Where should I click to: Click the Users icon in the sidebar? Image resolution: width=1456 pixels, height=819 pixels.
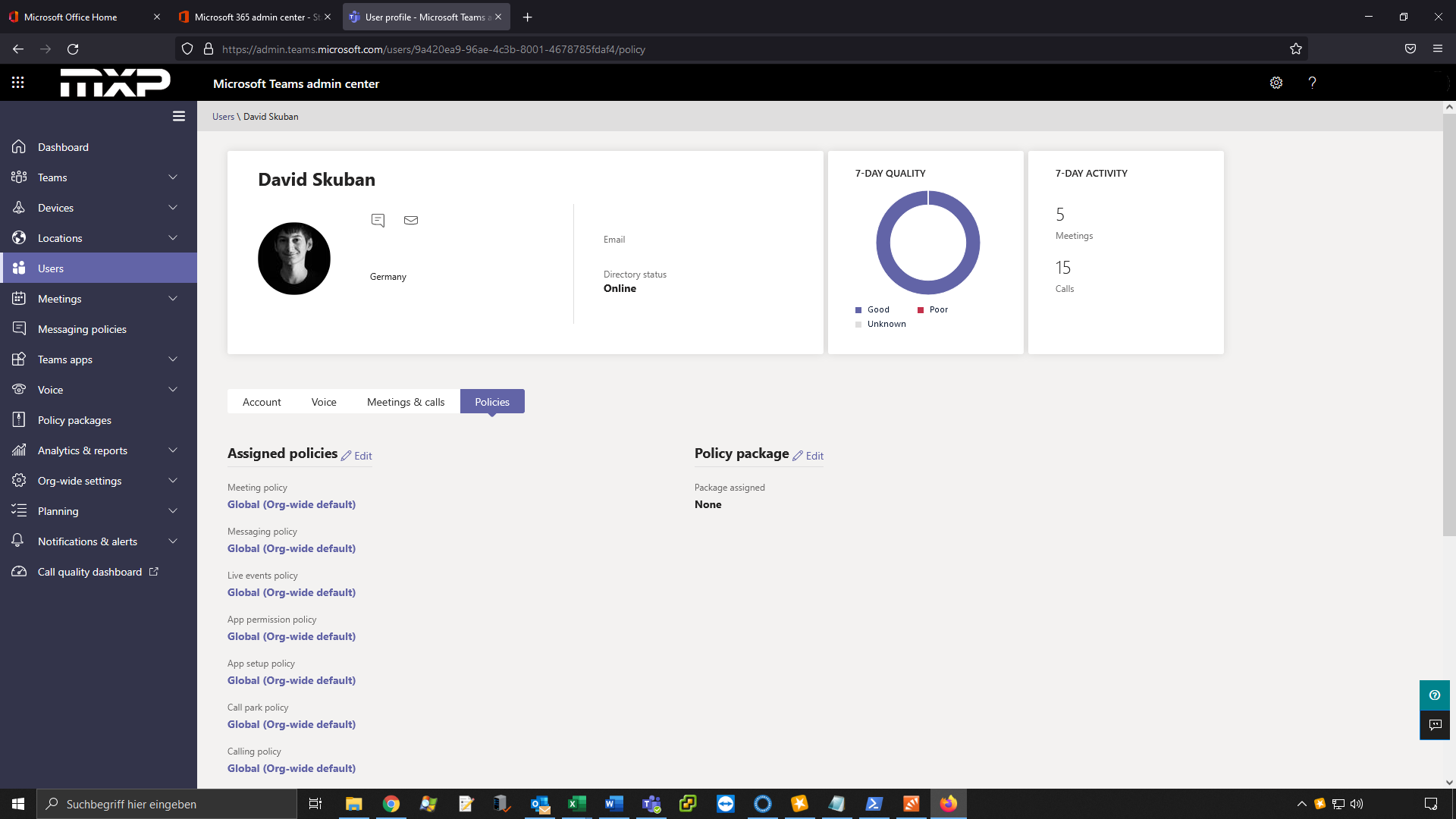tap(19, 268)
